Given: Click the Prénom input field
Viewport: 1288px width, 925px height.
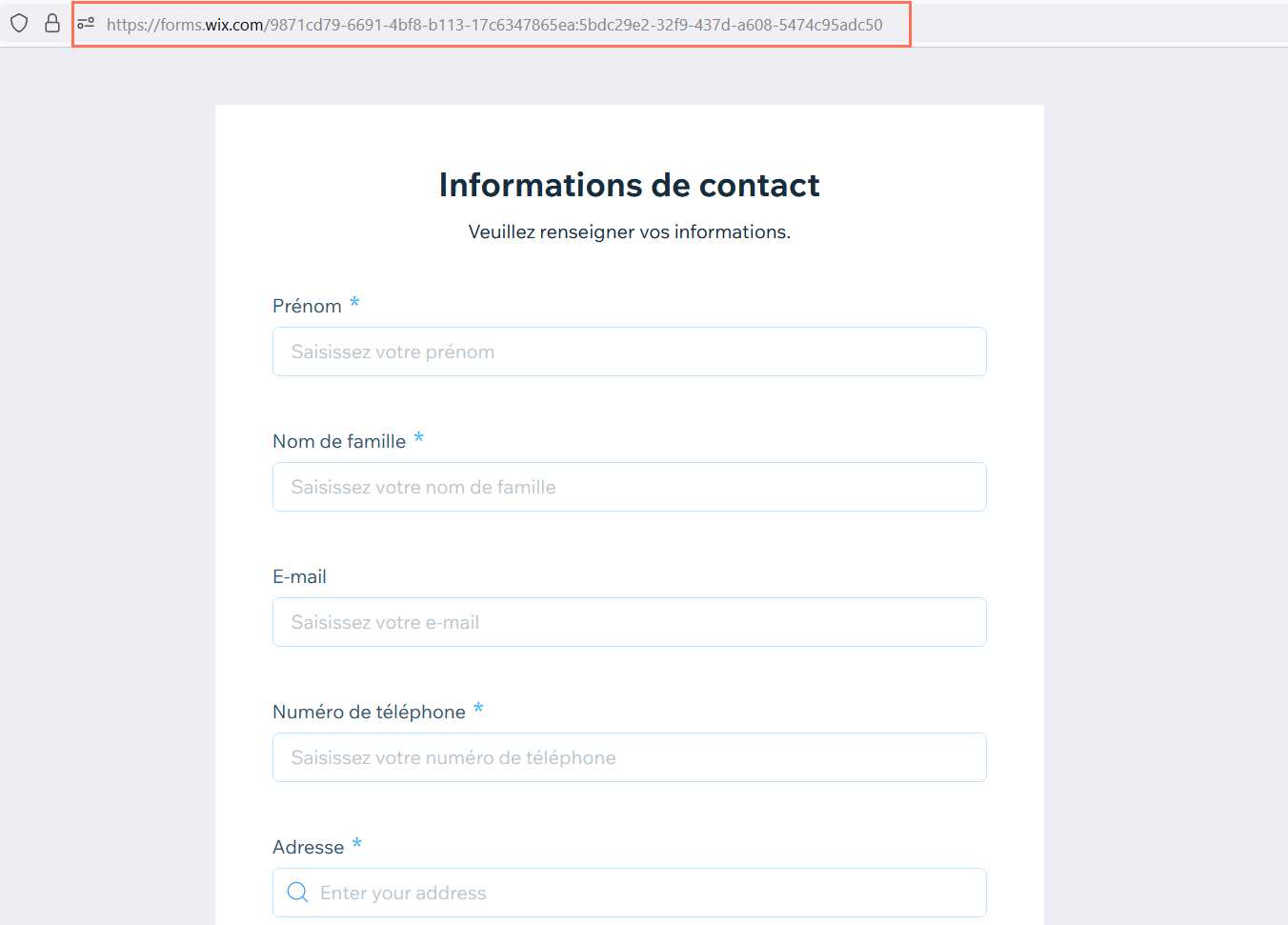Looking at the screenshot, I should (629, 352).
